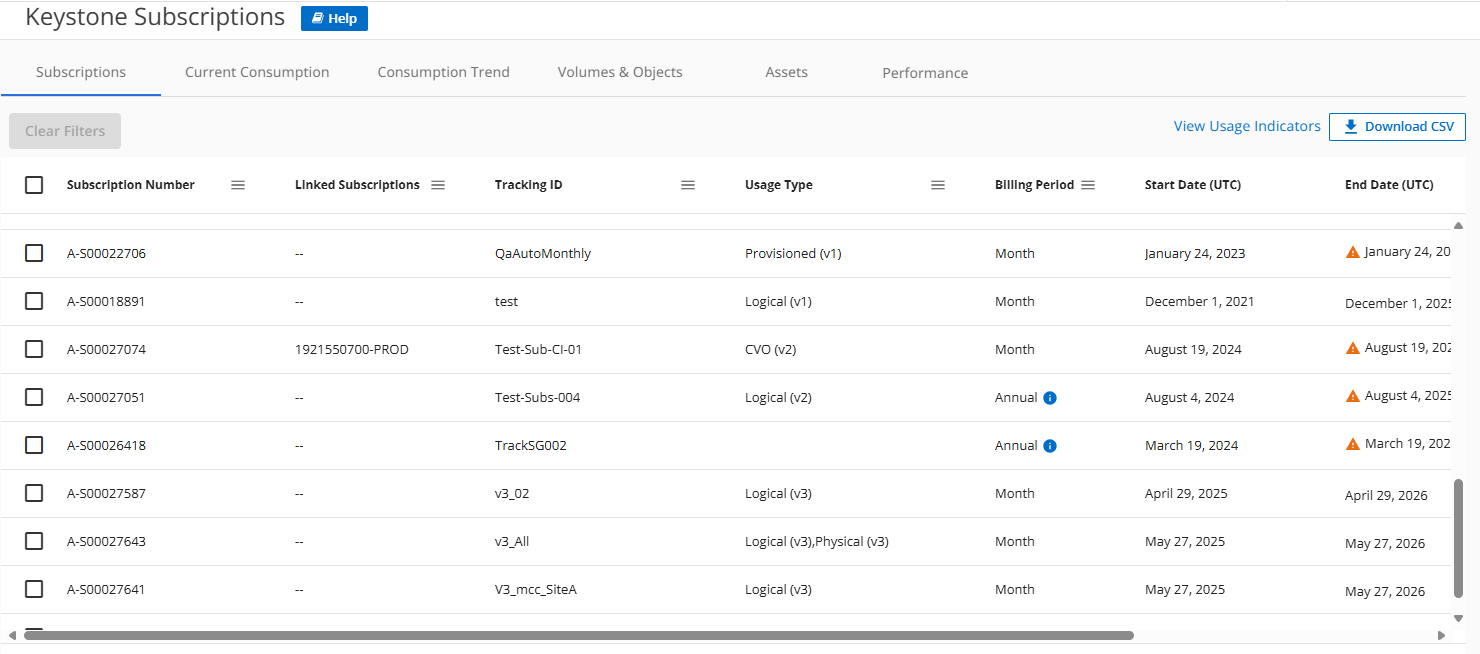Toggle the select-all header checkbox
The image size is (1480, 654).
[34, 185]
